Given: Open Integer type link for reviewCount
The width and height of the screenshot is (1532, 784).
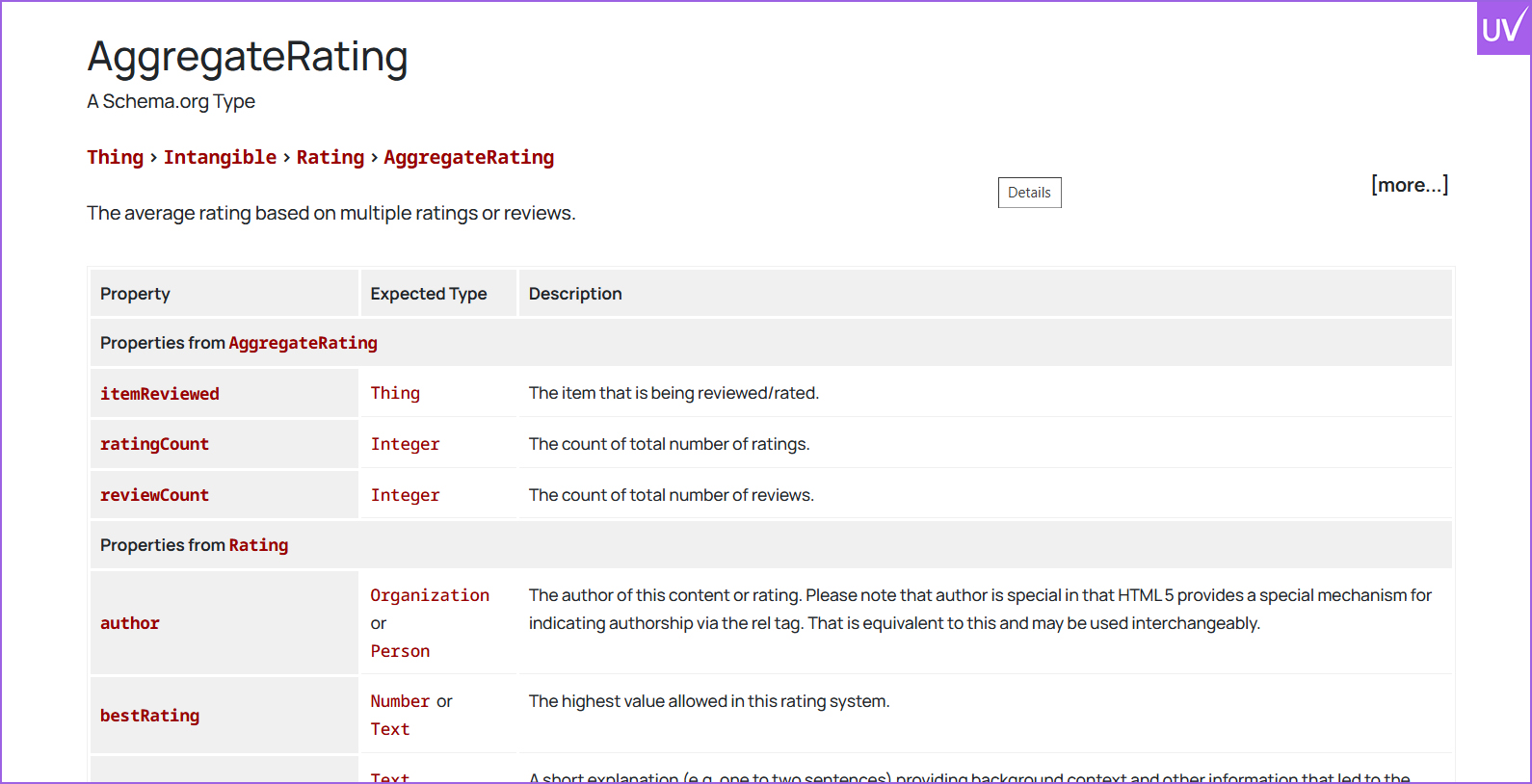Looking at the screenshot, I should (x=405, y=495).
